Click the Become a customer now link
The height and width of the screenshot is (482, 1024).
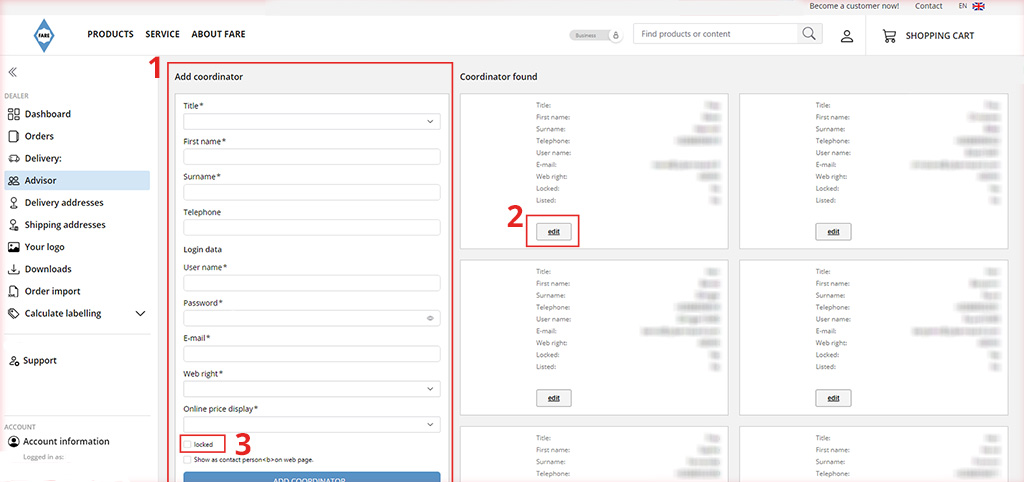pos(854,6)
